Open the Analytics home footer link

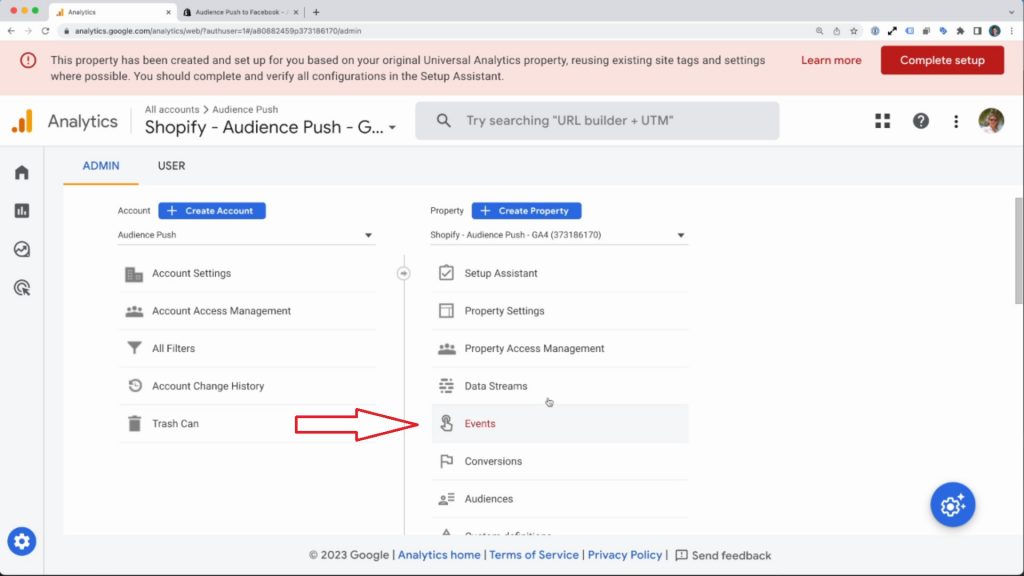pyautogui.click(x=439, y=555)
